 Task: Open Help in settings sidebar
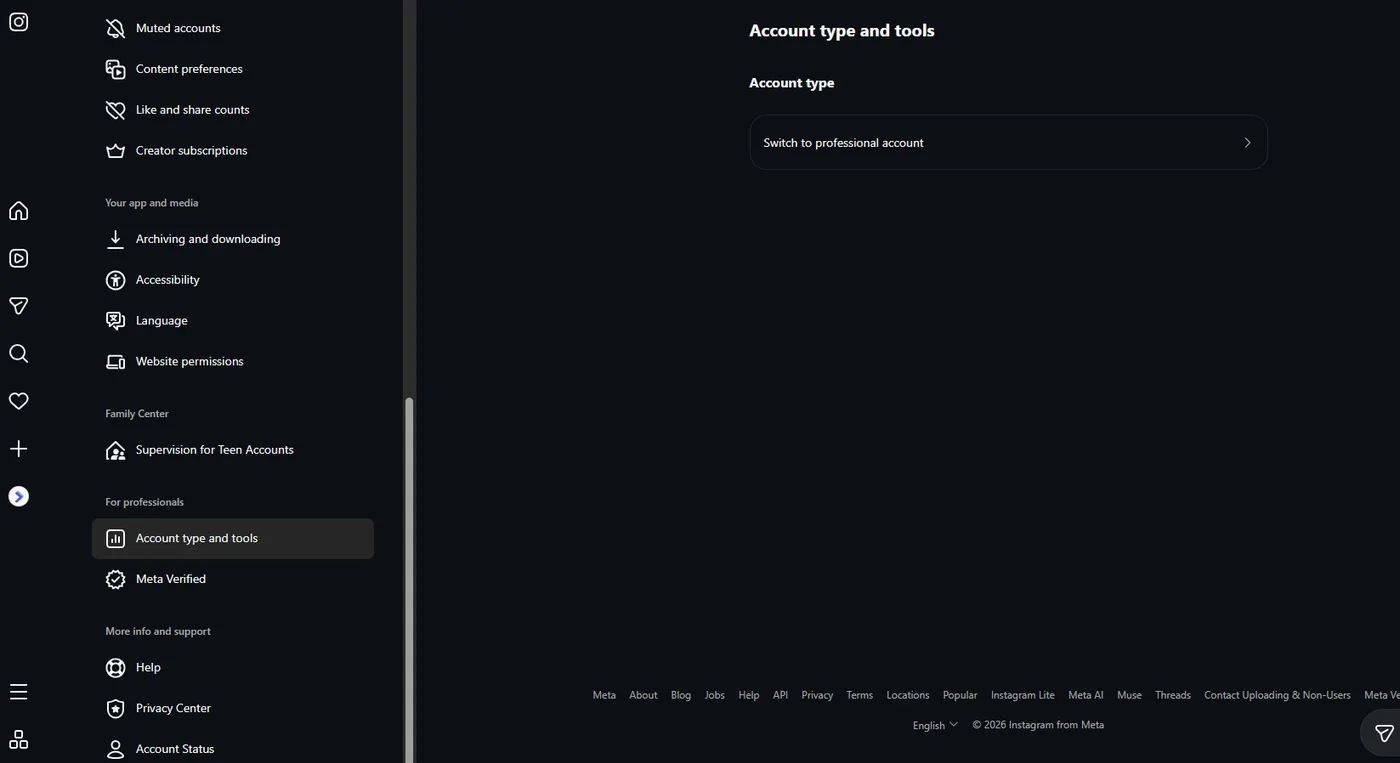(233, 667)
